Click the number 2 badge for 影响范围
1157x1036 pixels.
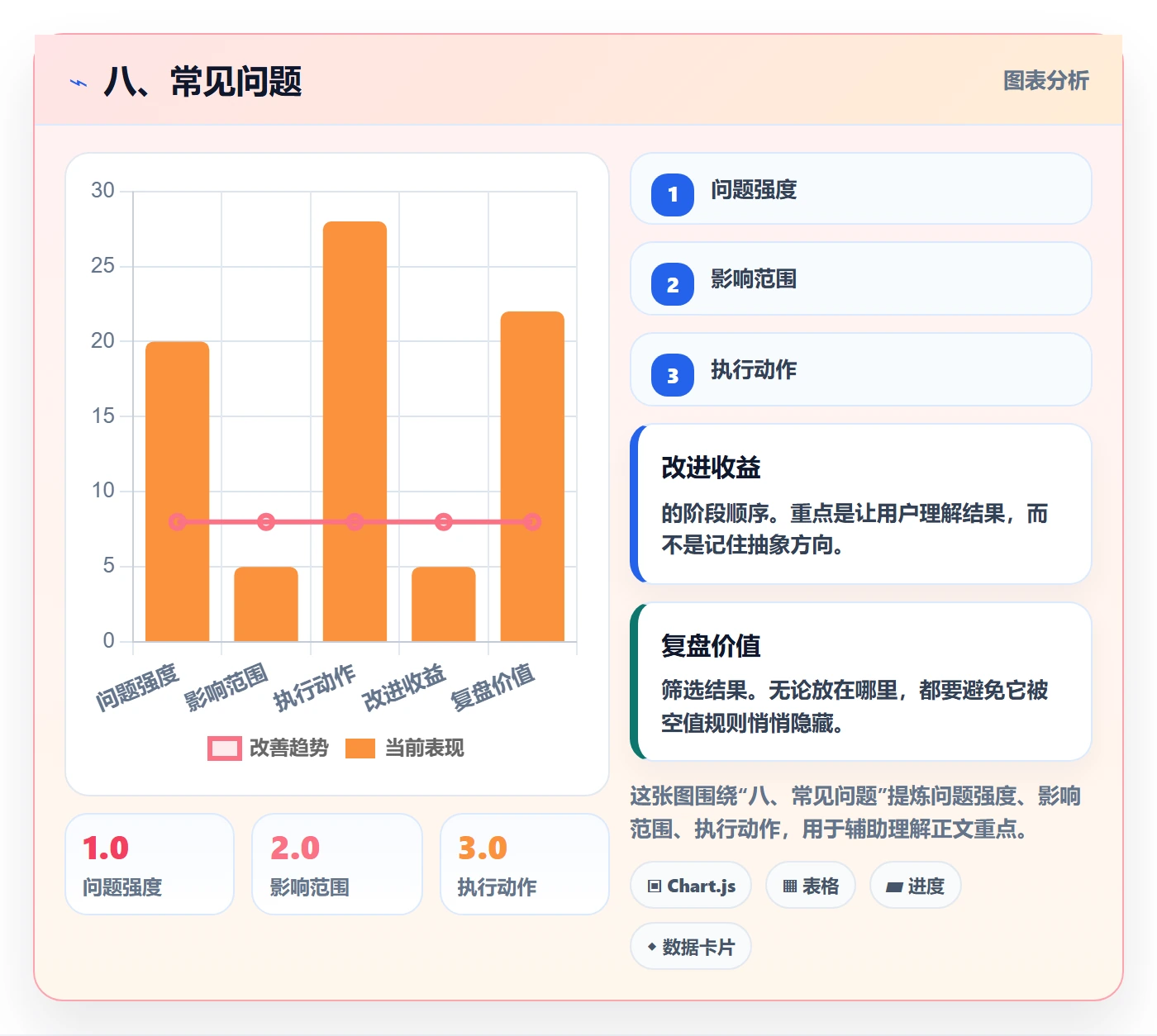click(x=673, y=284)
